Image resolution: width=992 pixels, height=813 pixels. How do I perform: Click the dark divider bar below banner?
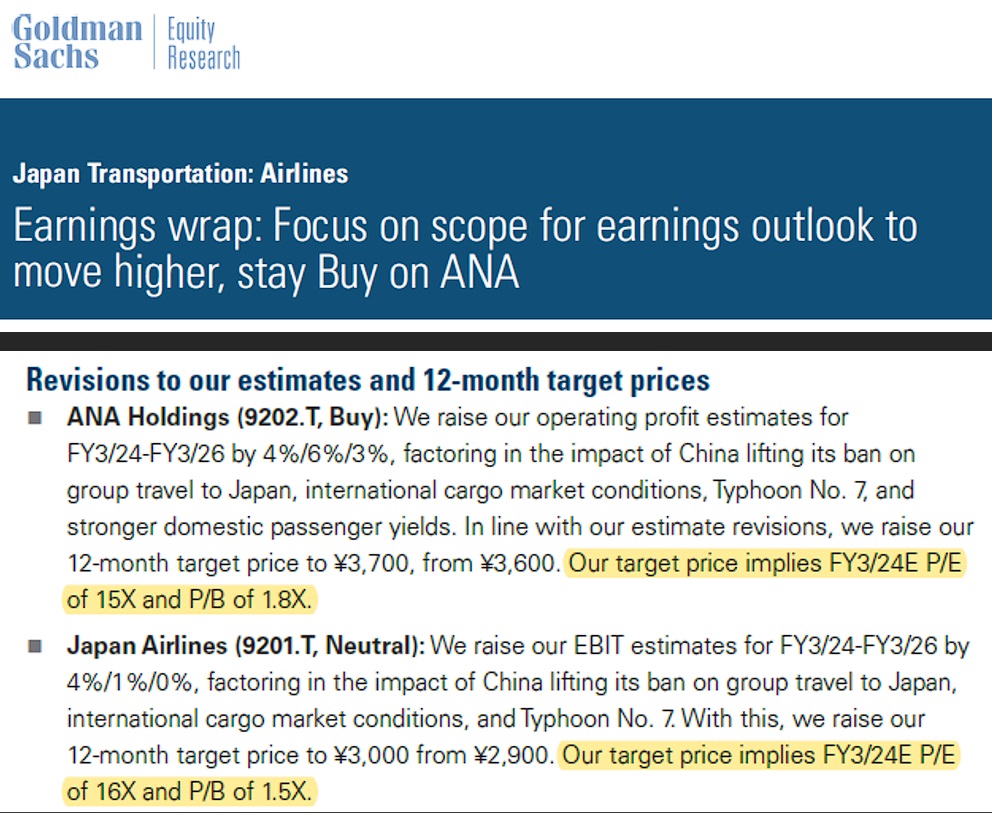point(496,341)
